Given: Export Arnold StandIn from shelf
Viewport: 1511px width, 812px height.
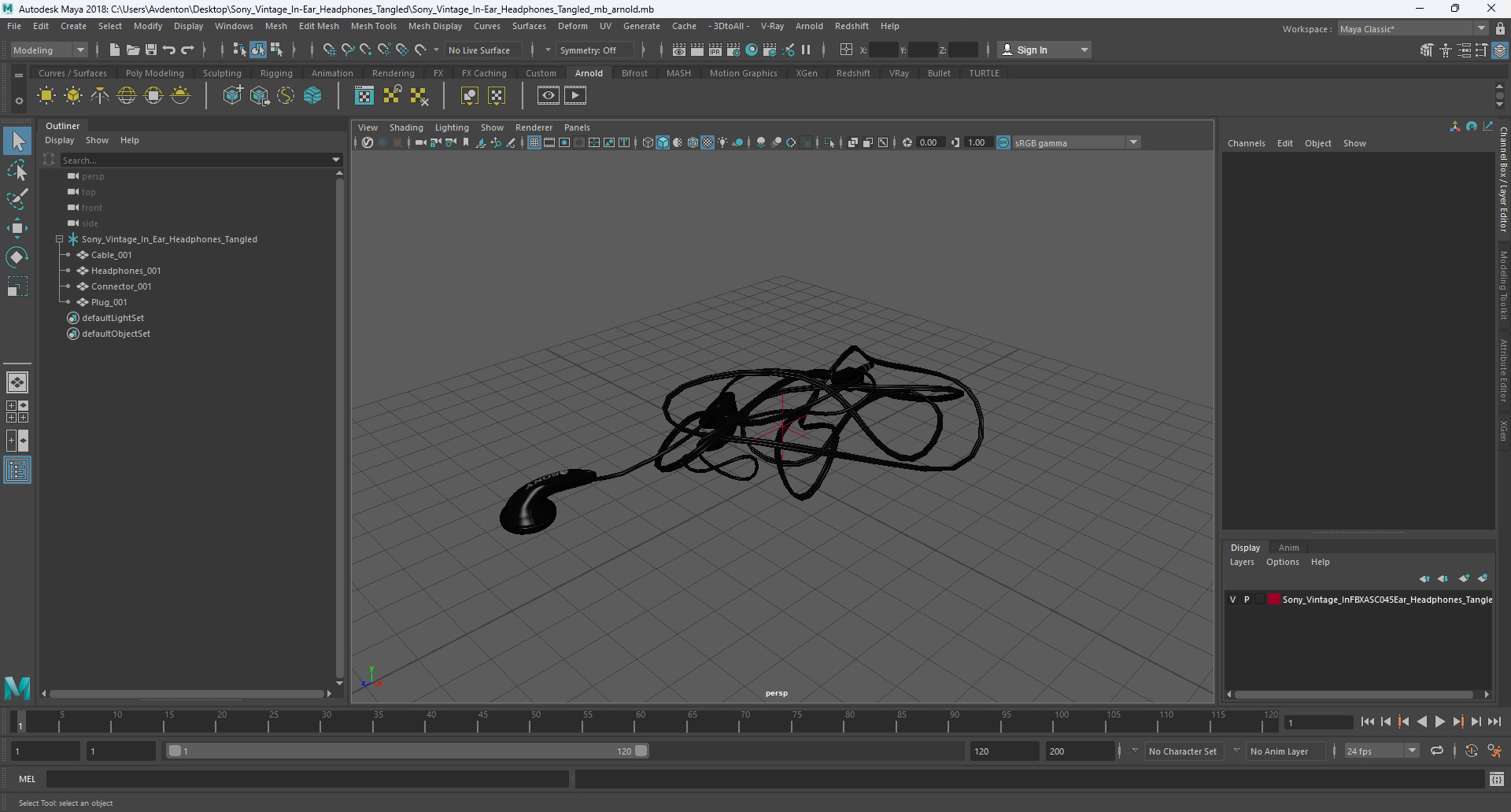Looking at the screenshot, I should click(x=259, y=96).
